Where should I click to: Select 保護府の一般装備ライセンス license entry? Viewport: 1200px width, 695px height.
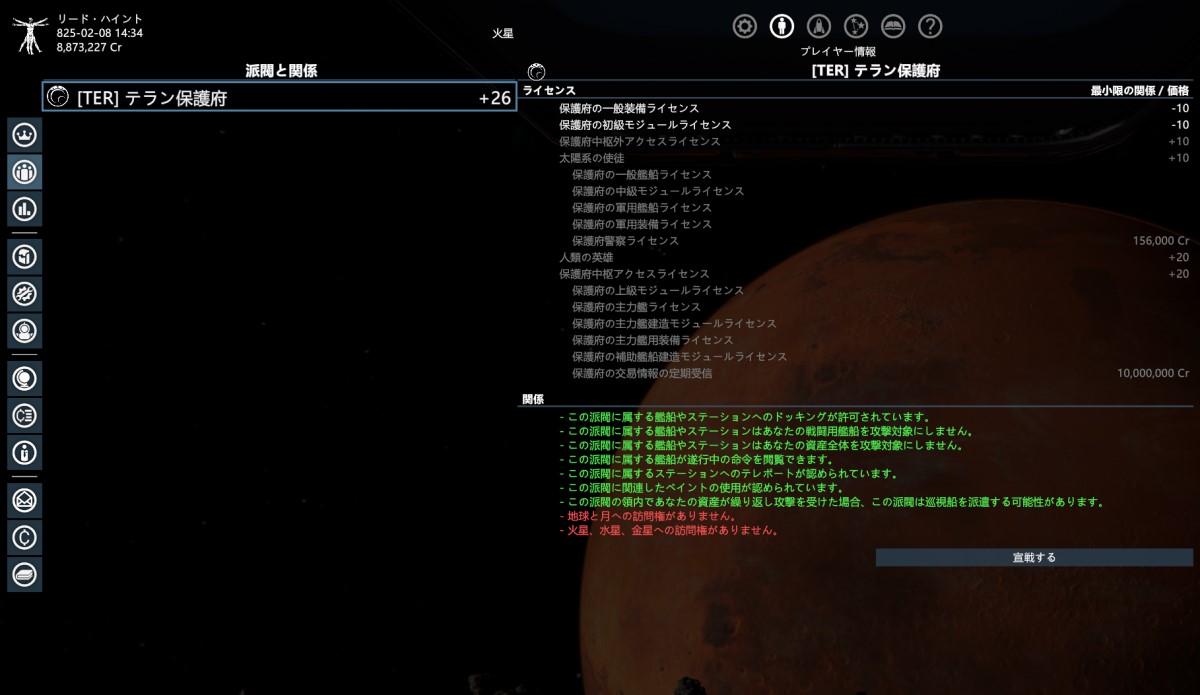[x=628, y=108]
